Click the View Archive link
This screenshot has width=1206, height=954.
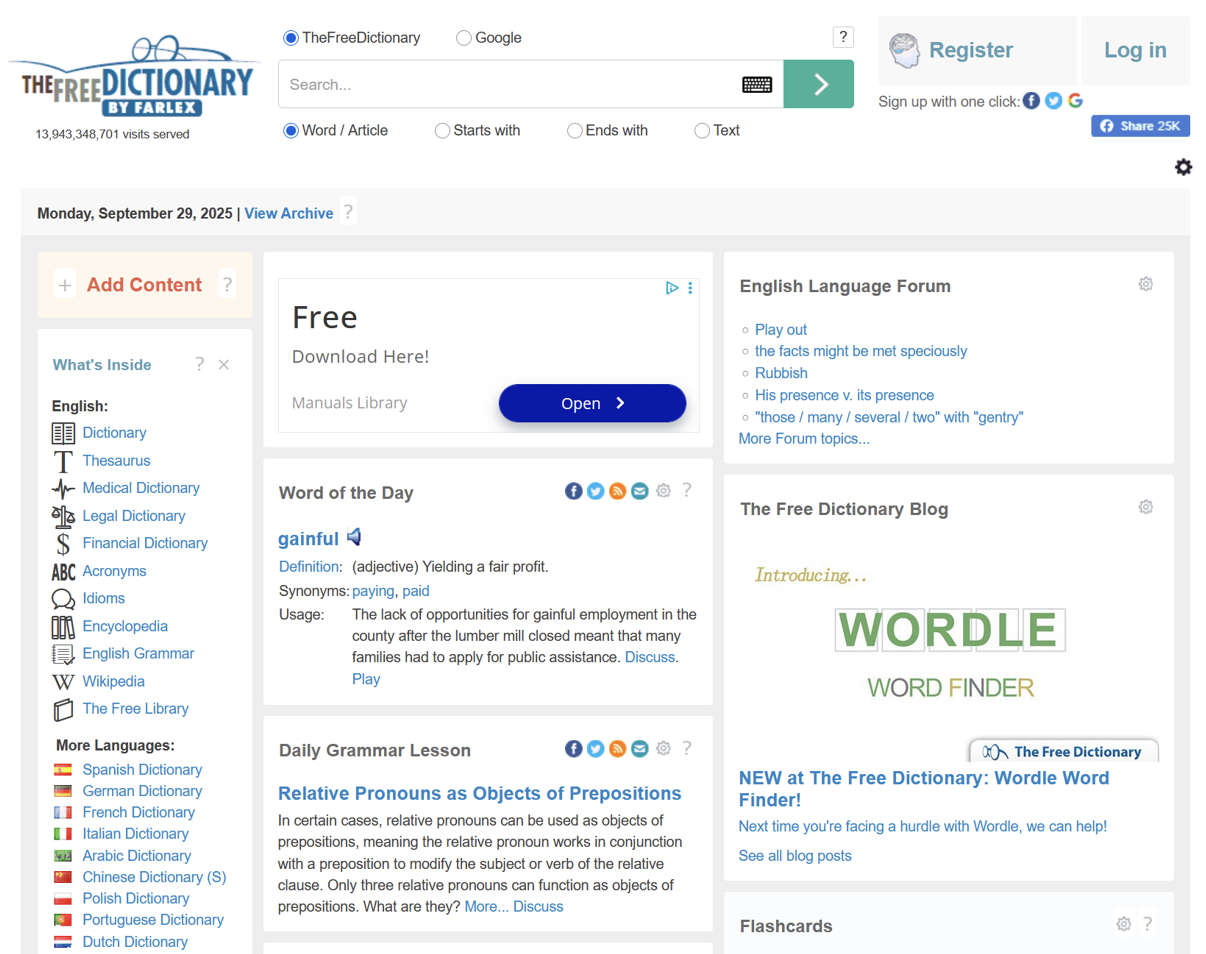click(289, 214)
